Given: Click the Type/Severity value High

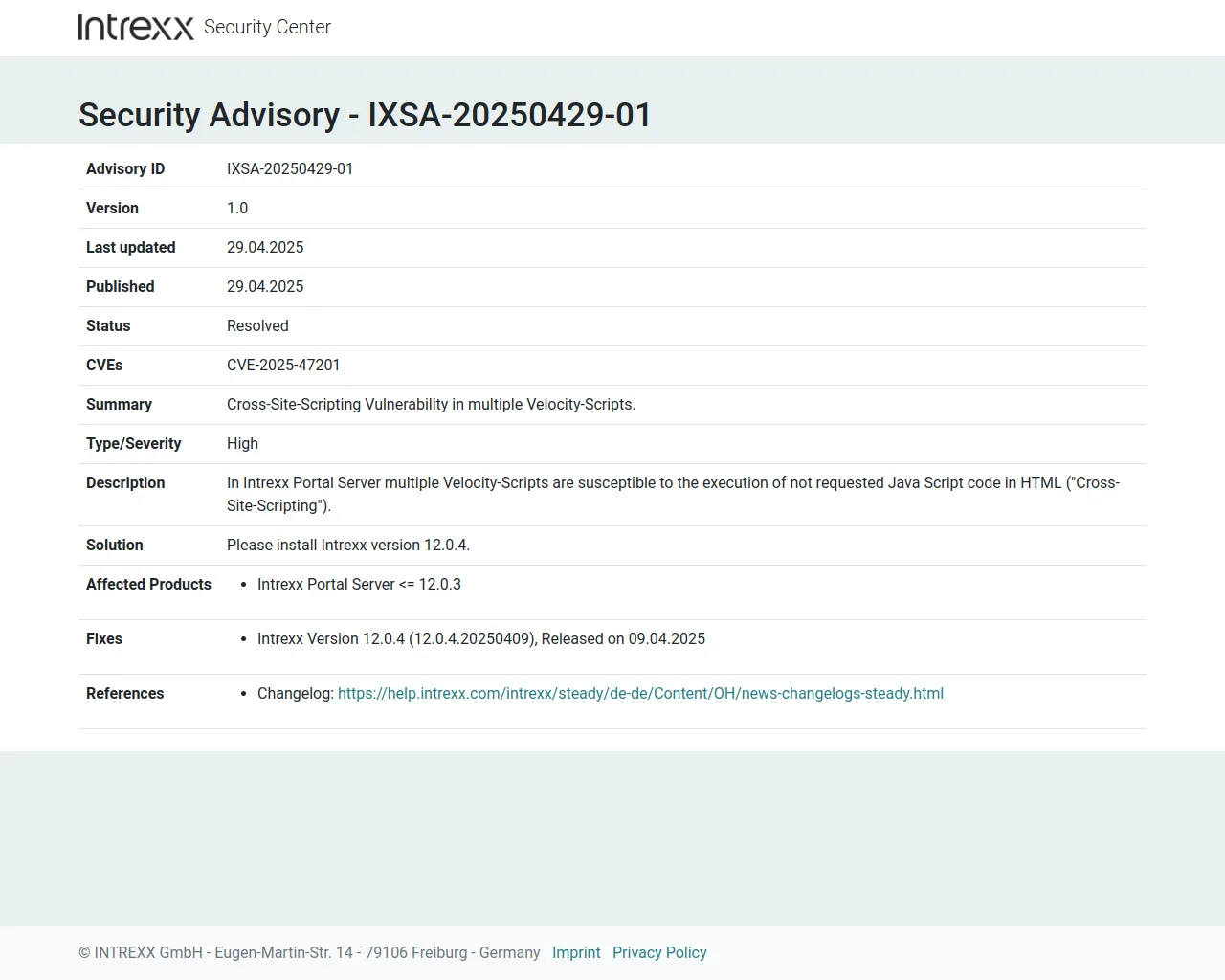Looking at the screenshot, I should click(x=242, y=443).
